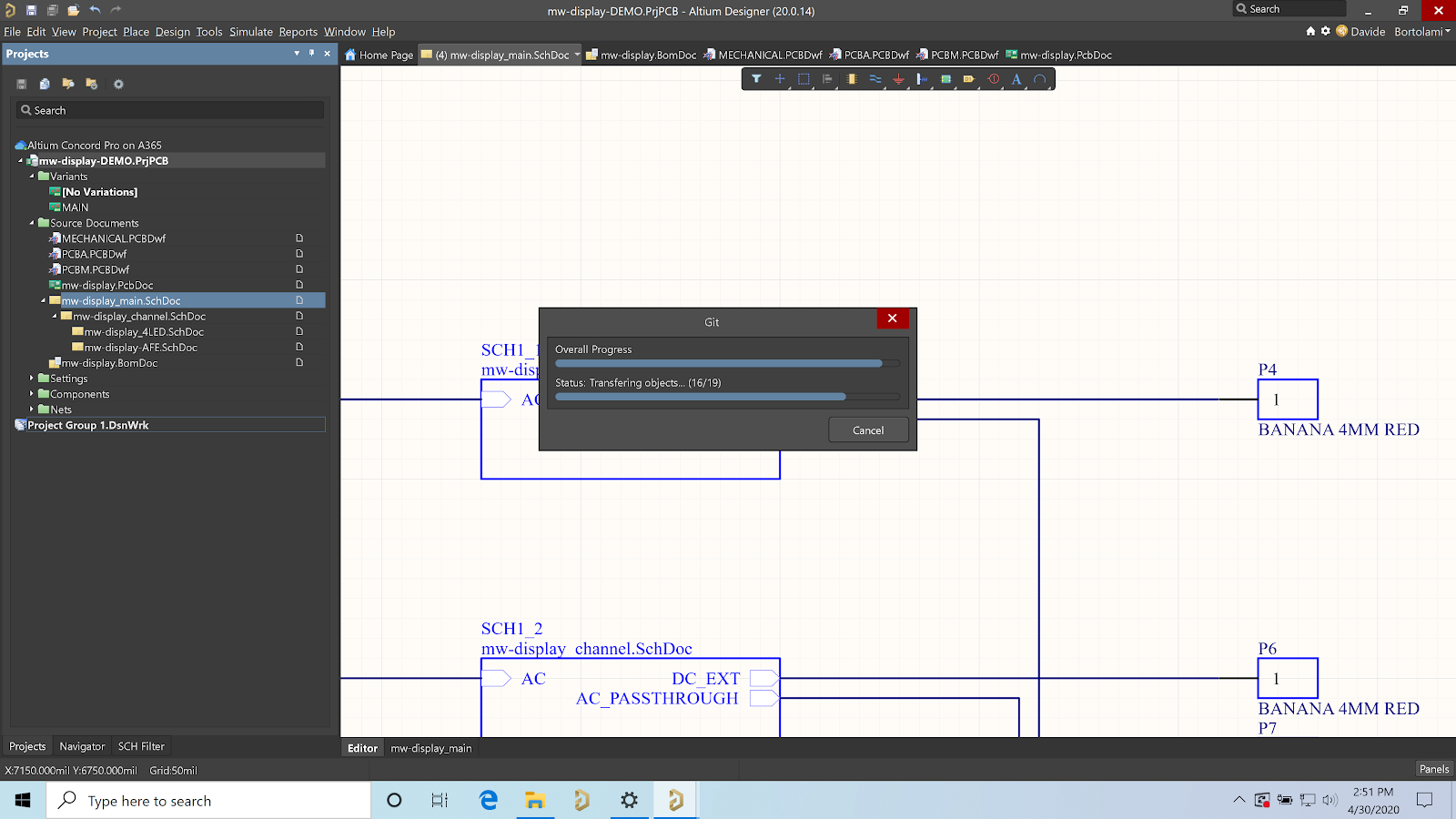The width and height of the screenshot is (1456, 819).
Task: Switch to the Navigator panel tab
Action: point(82,746)
